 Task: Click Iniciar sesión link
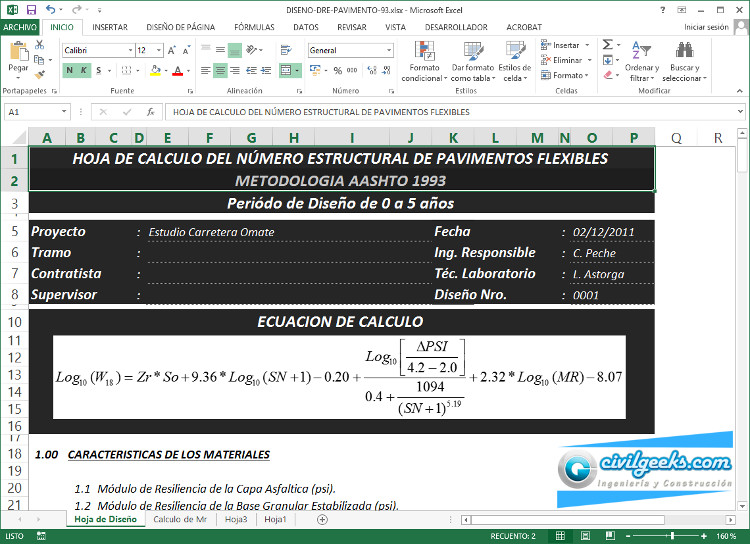(x=705, y=28)
